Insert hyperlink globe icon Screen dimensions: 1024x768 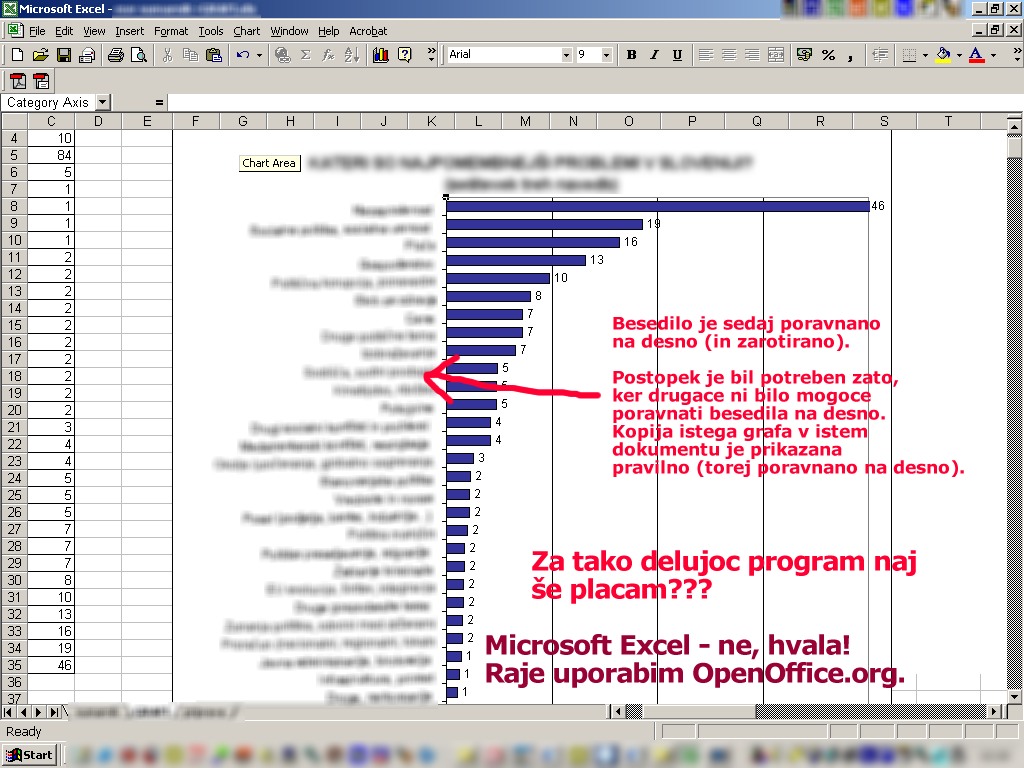282,55
